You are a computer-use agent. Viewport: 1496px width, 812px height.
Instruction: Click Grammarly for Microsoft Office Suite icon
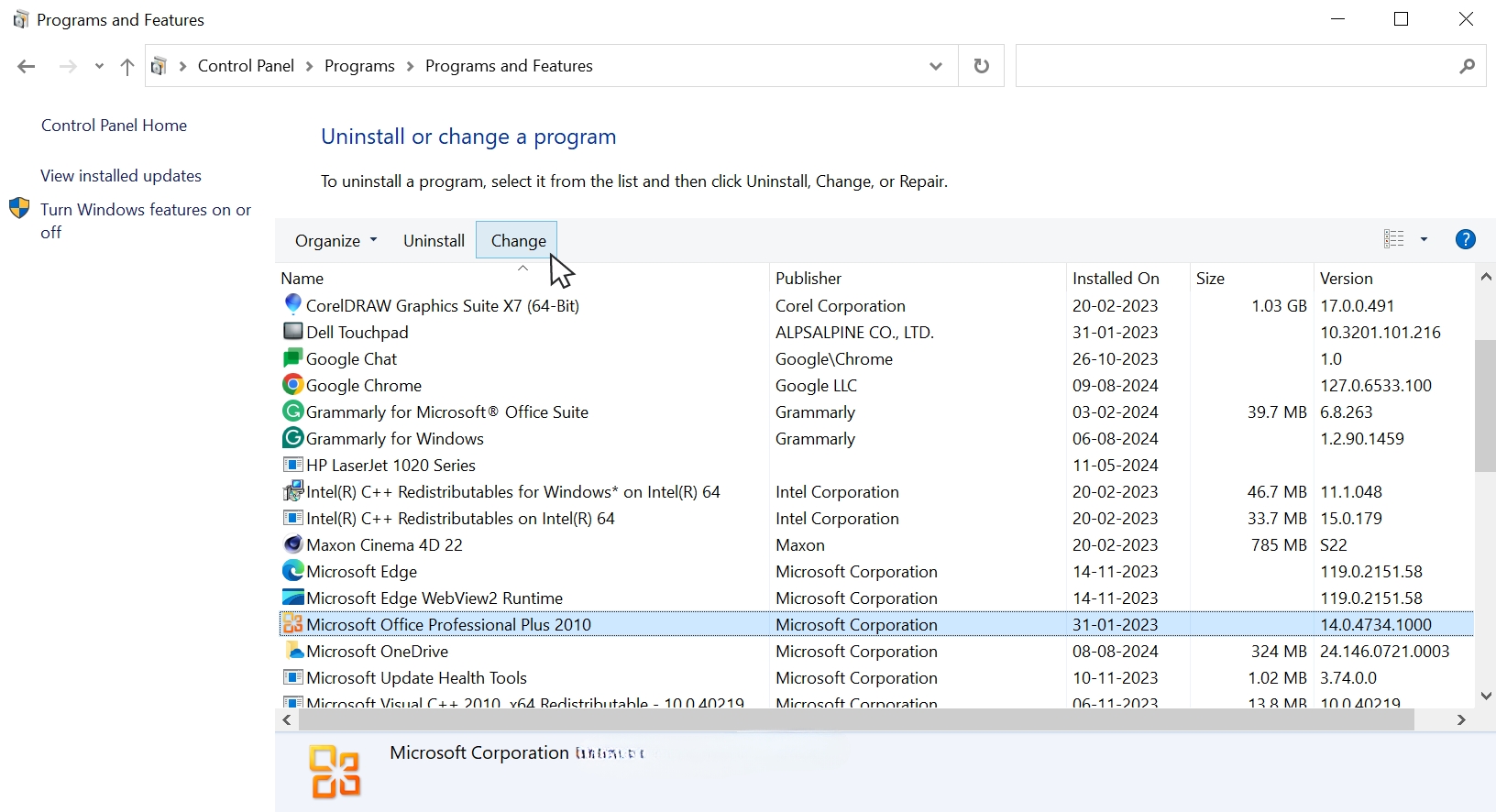click(292, 411)
